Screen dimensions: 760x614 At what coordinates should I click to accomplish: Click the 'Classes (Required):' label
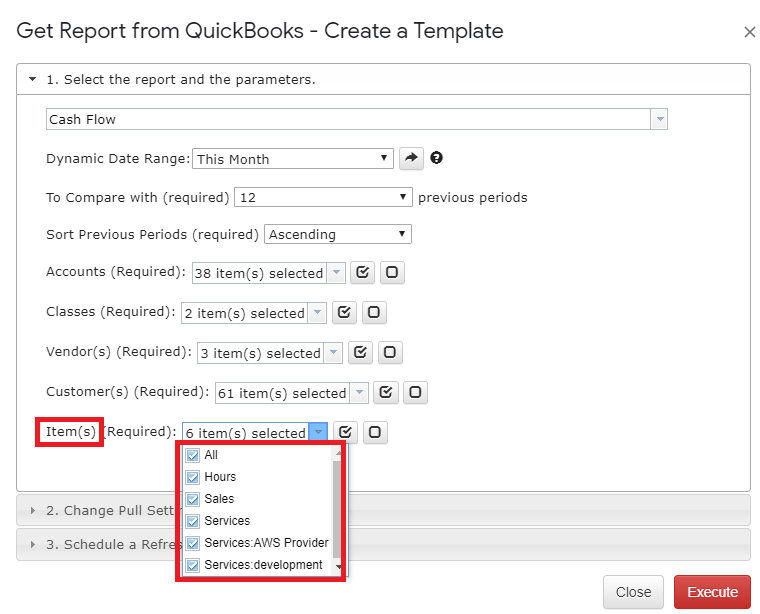[111, 312]
